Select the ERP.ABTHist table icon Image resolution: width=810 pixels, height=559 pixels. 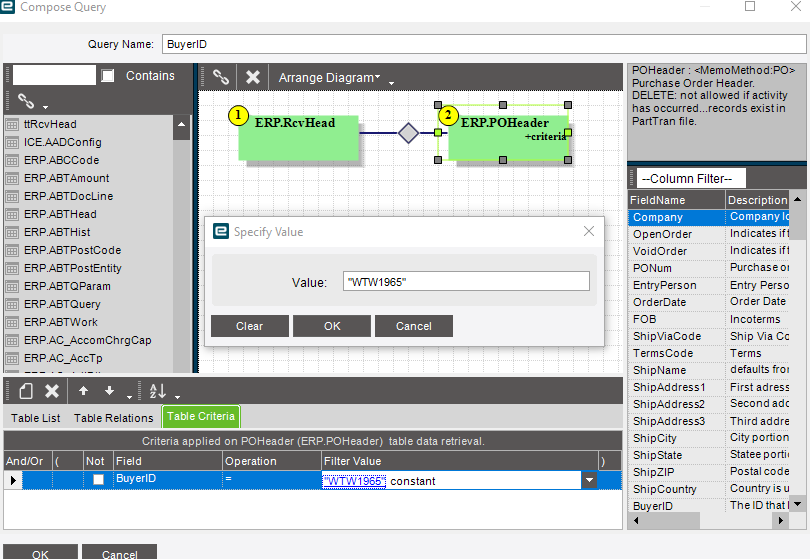coord(12,232)
